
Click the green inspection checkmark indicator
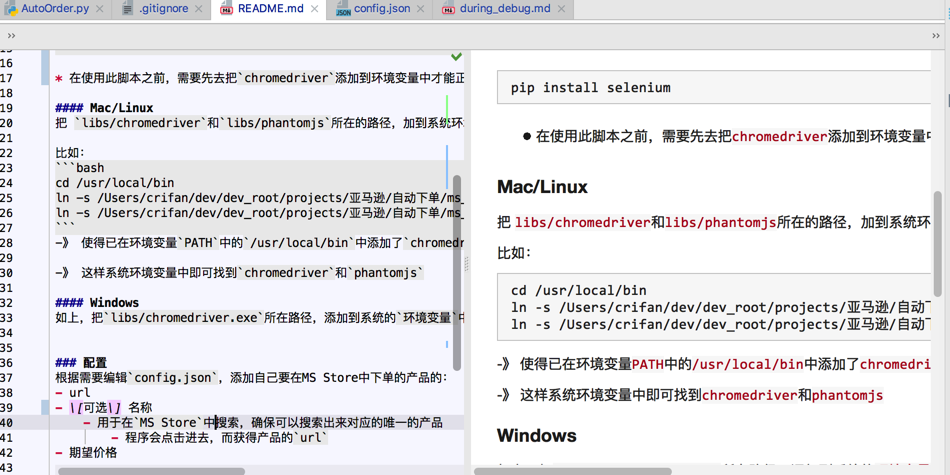(x=456, y=57)
